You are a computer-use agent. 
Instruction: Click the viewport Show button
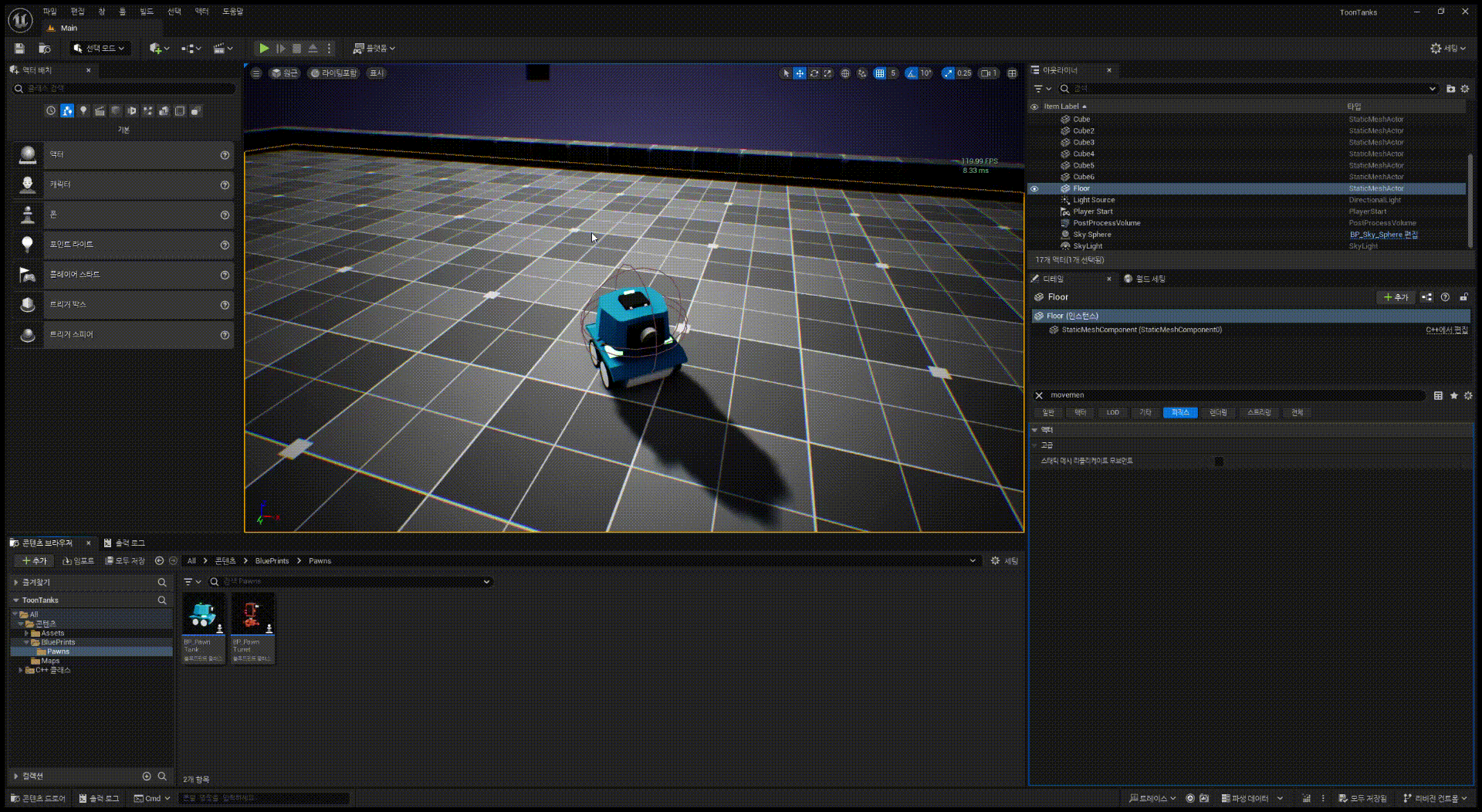point(377,73)
